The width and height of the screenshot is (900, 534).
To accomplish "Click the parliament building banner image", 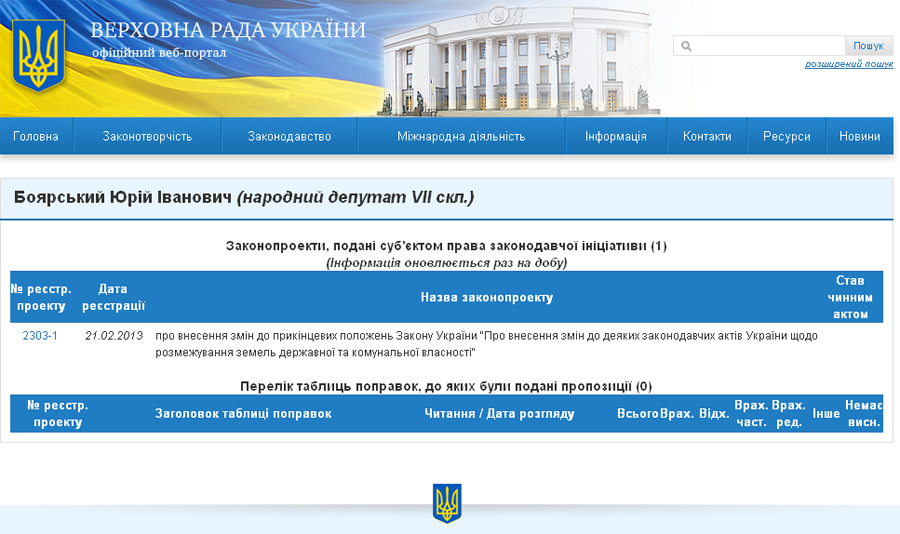I will [519, 60].
